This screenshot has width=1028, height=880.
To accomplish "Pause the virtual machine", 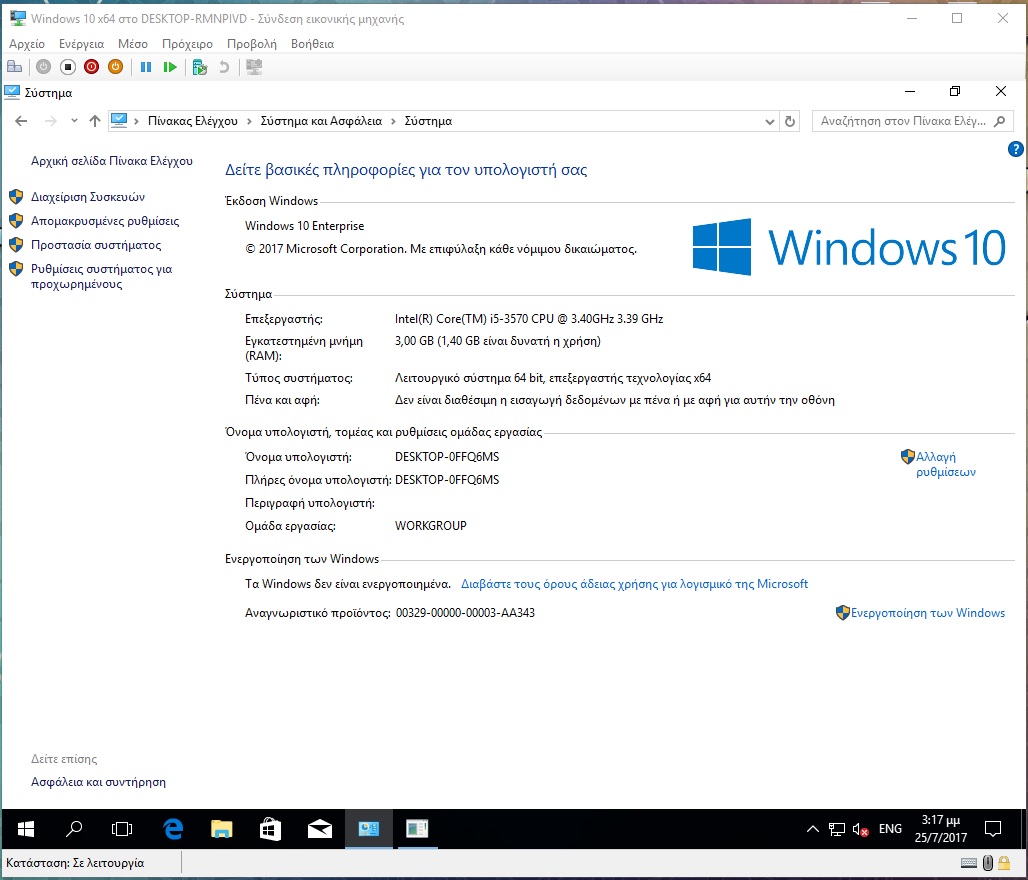I will coord(146,67).
